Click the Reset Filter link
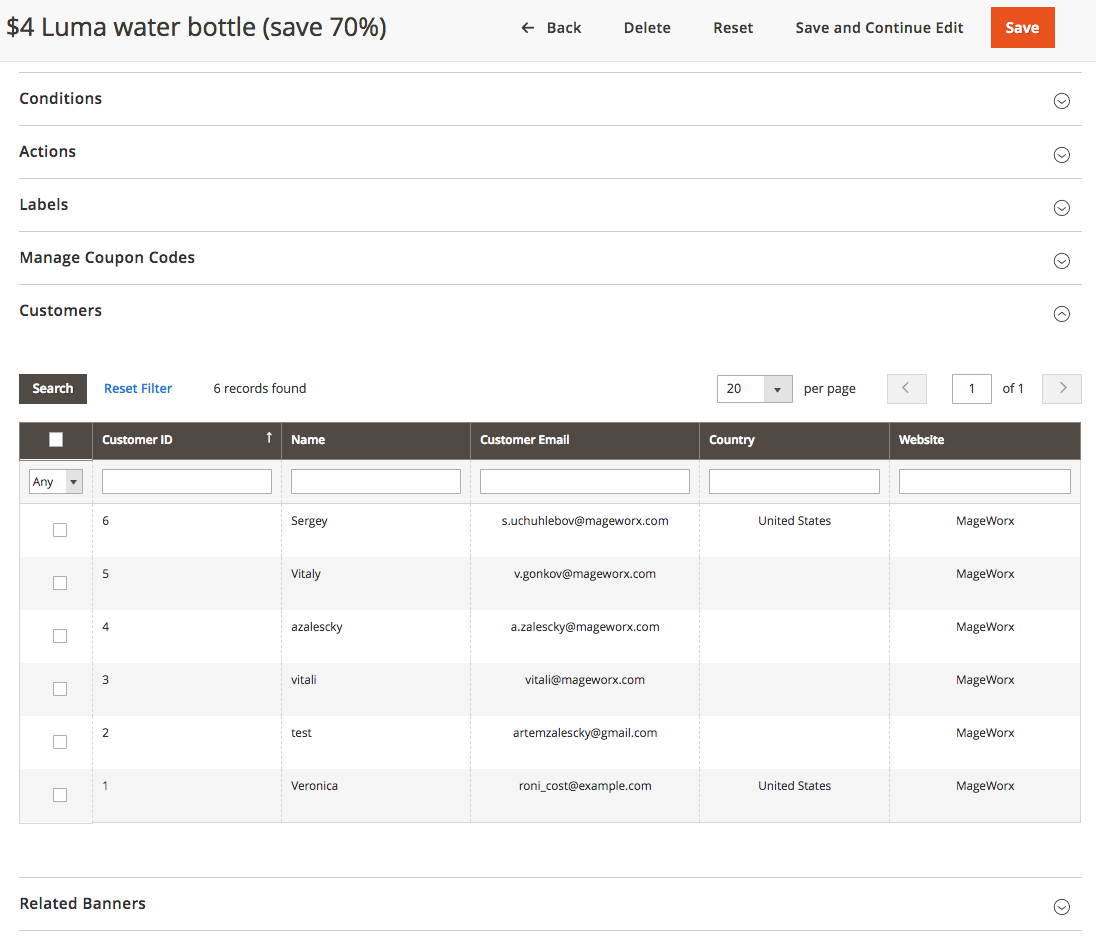This screenshot has width=1096, height=942. 138,389
